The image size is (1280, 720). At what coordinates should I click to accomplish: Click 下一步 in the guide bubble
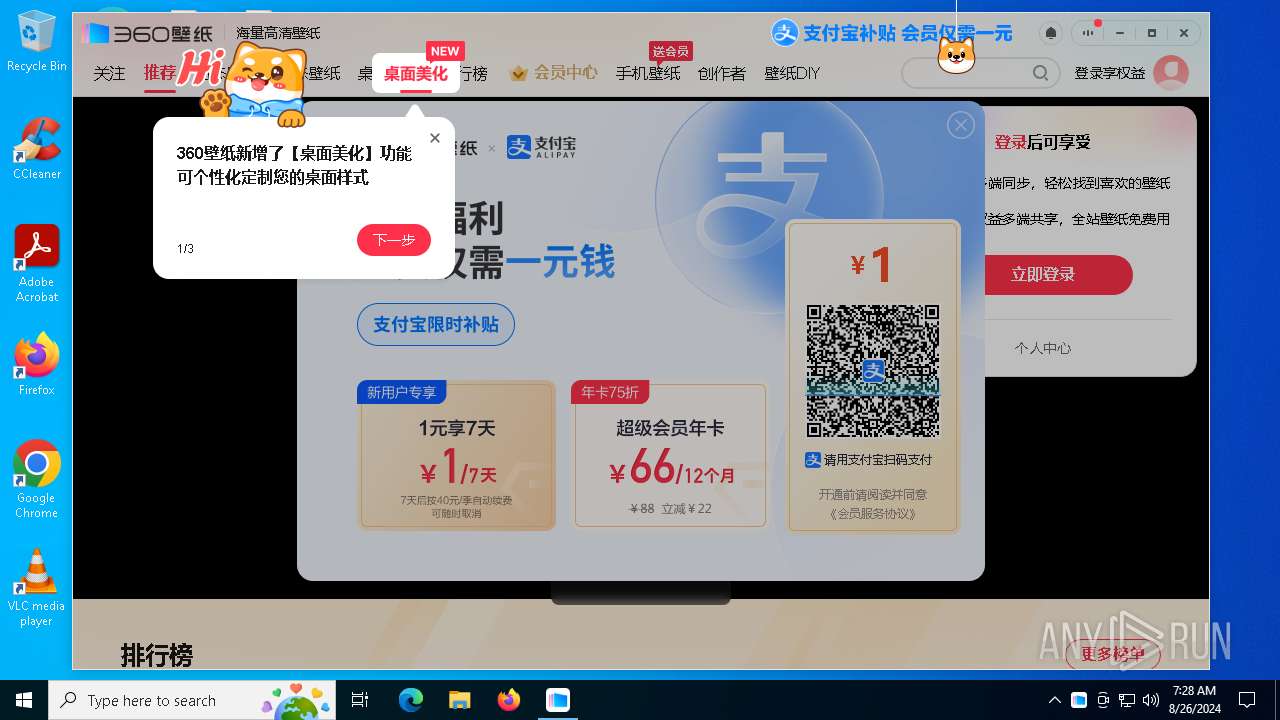[x=394, y=240]
